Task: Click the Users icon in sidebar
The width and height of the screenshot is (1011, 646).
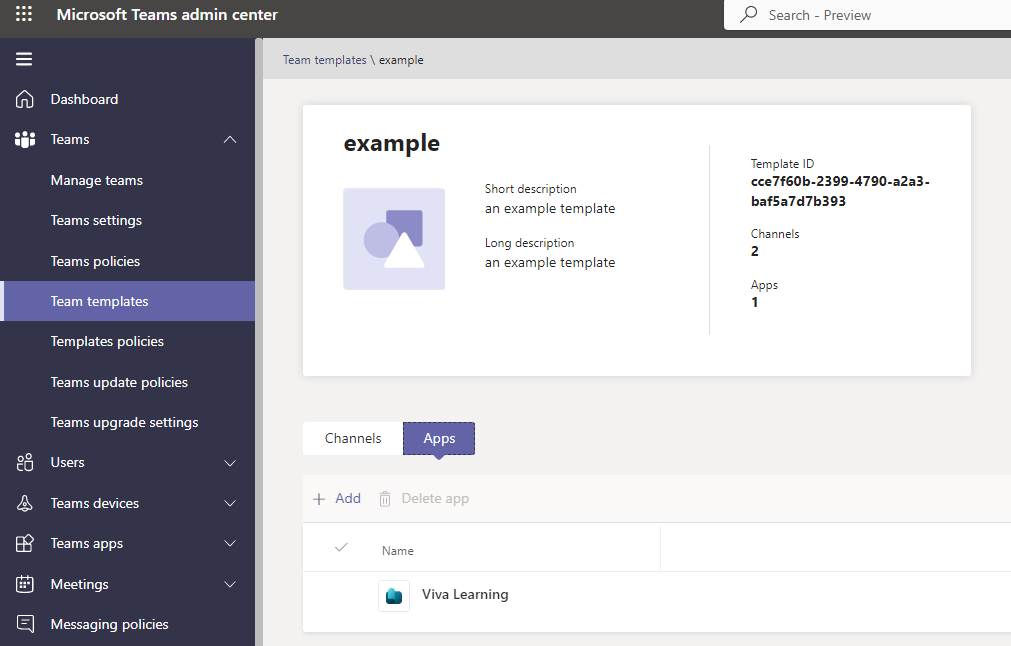Action: coord(25,462)
